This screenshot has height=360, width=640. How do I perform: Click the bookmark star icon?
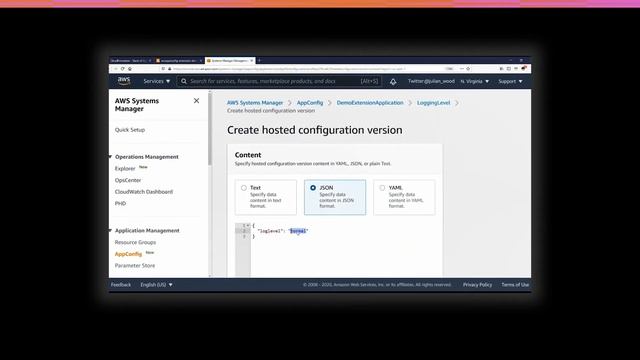(468, 69)
